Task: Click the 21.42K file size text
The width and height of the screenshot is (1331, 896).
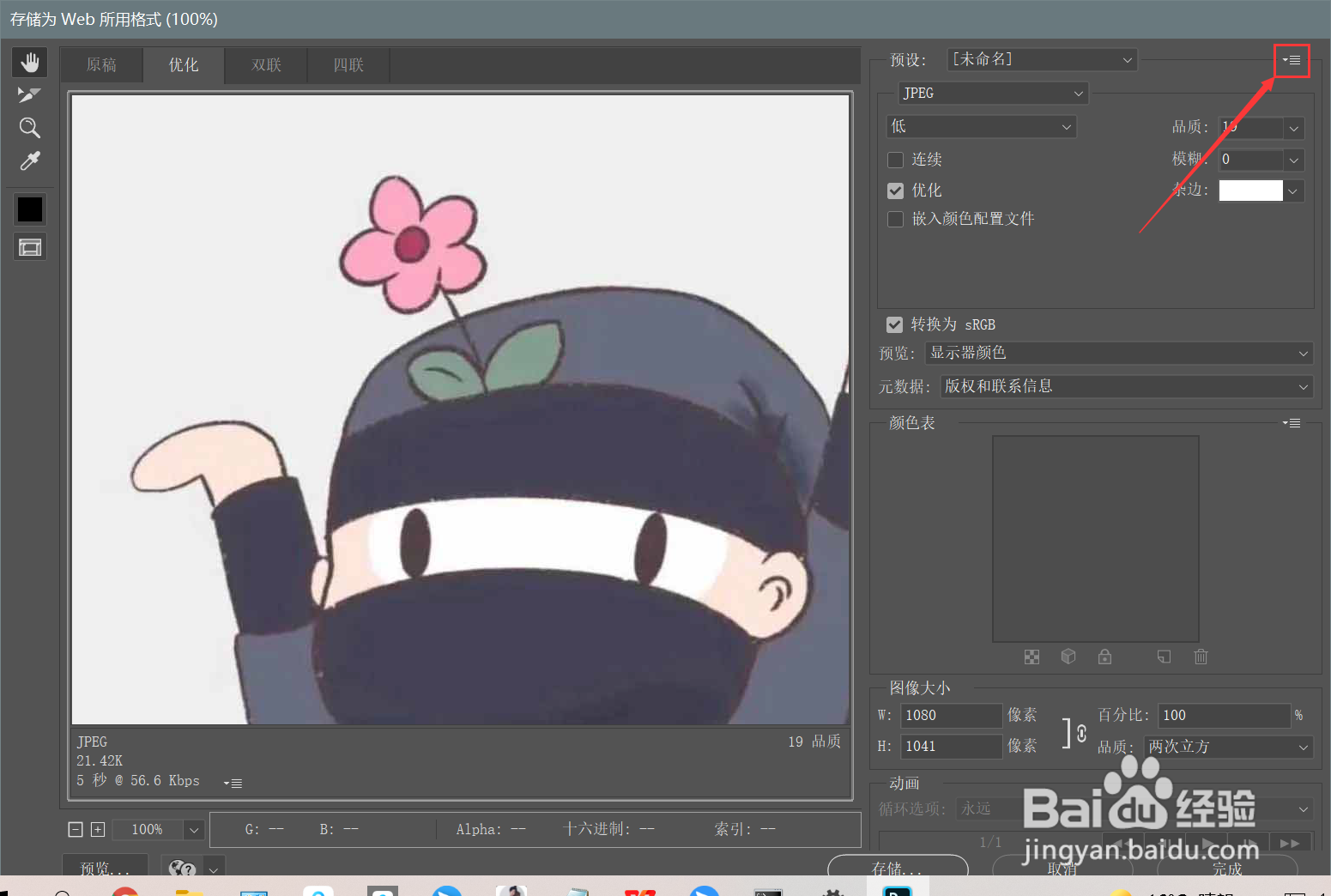Action: 100,761
